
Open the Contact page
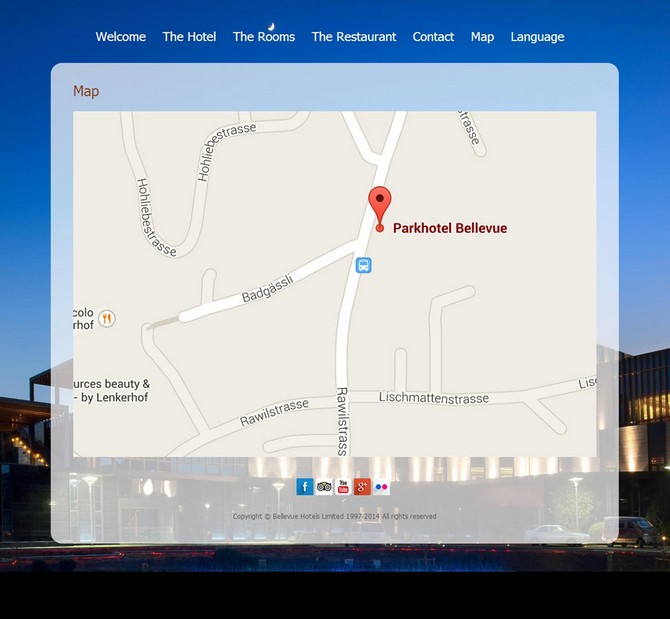(x=433, y=37)
